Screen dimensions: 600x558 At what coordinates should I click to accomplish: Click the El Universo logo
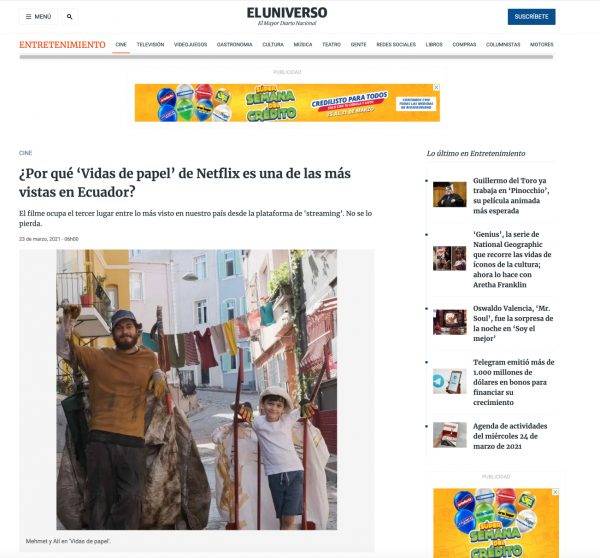click(x=287, y=16)
